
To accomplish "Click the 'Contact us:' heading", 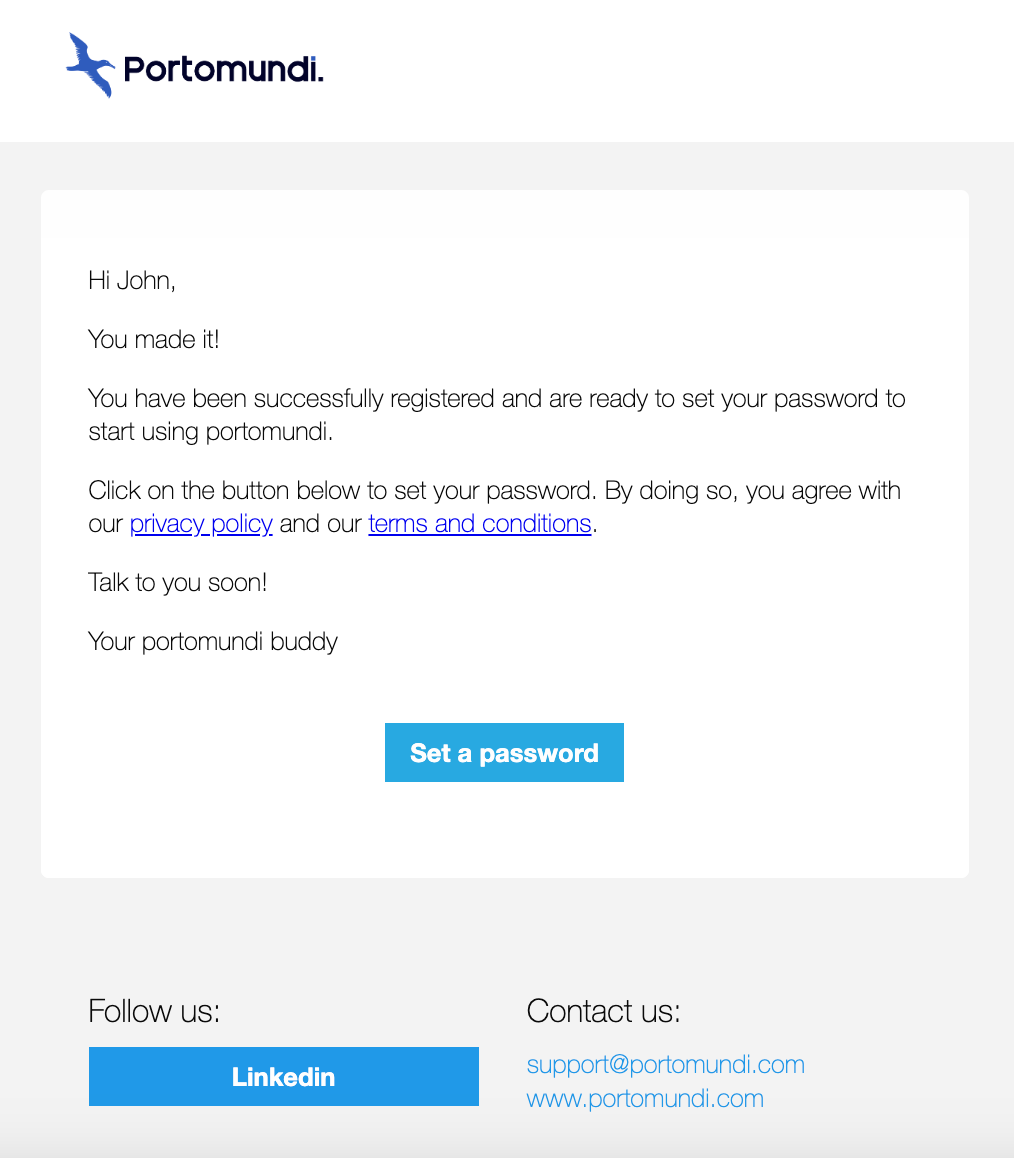I will [x=603, y=1011].
